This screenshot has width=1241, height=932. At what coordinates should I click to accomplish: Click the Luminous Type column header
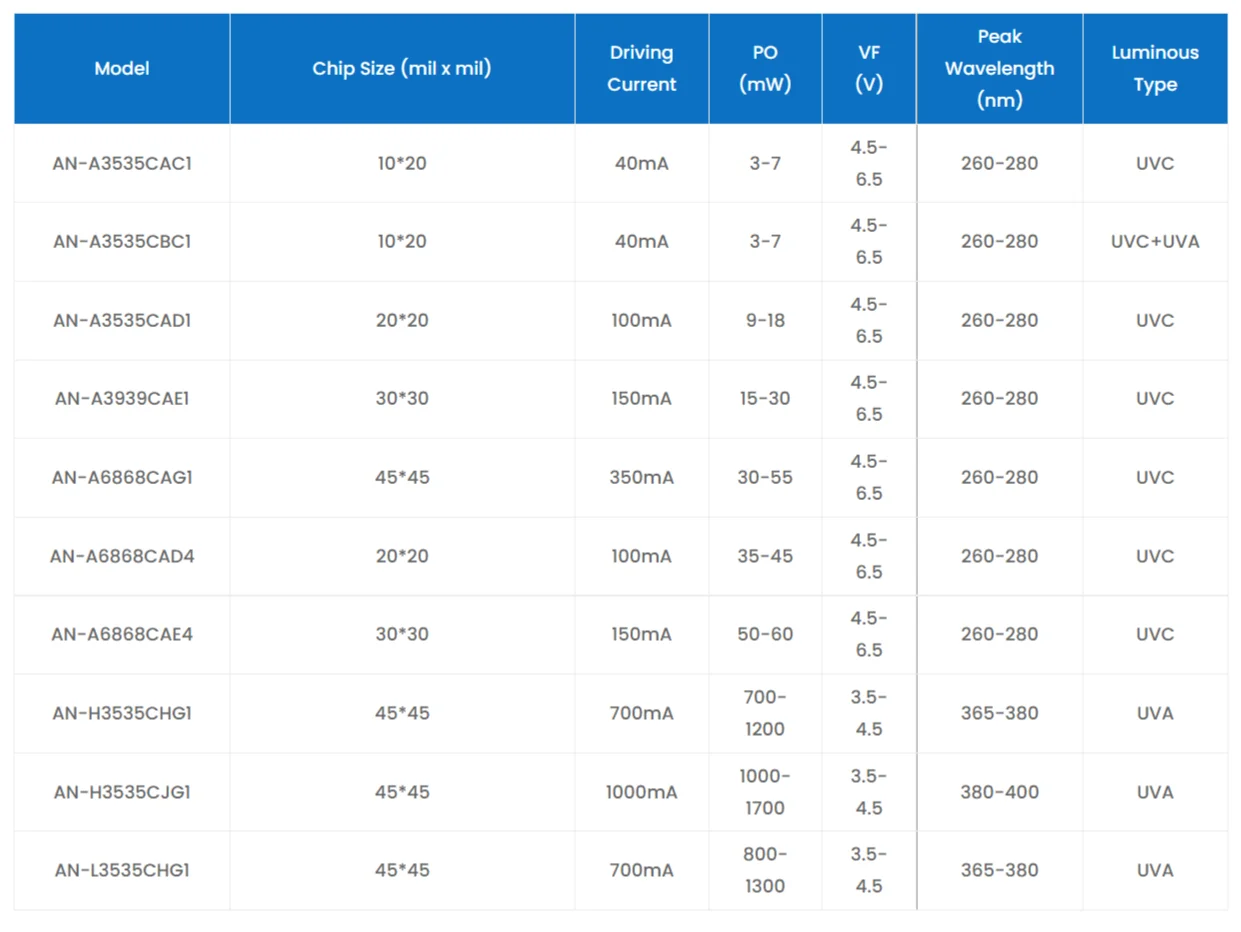pyautogui.click(x=1155, y=69)
